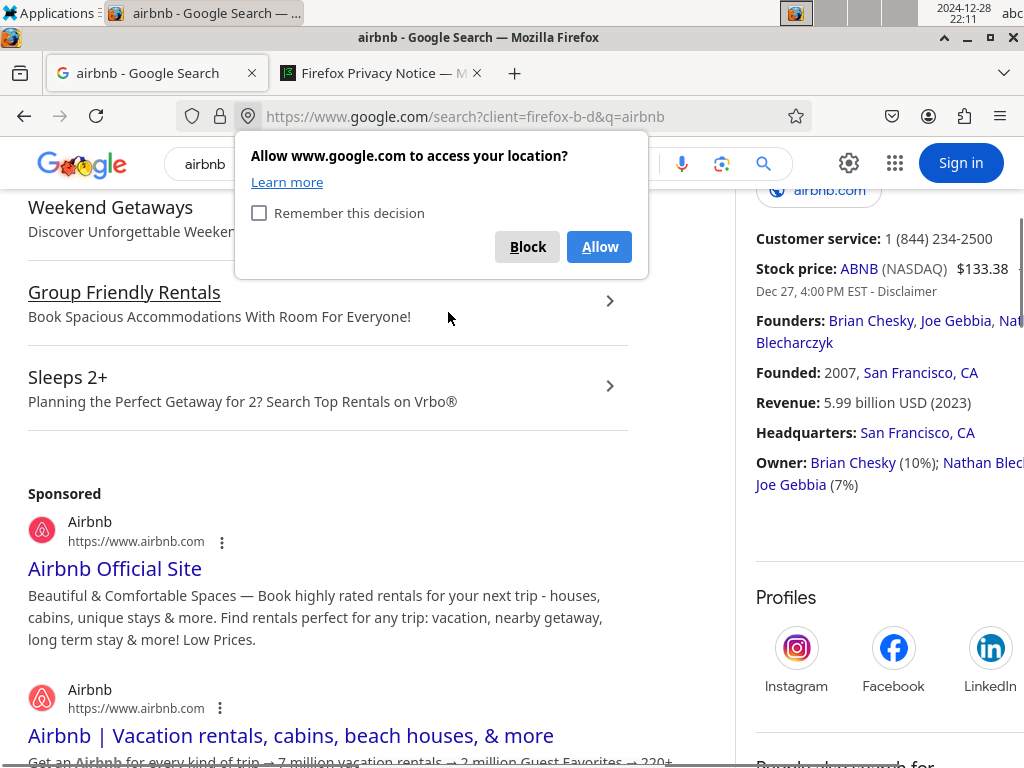Block location access
The height and width of the screenshot is (768, 1024).
pos(527,247)
